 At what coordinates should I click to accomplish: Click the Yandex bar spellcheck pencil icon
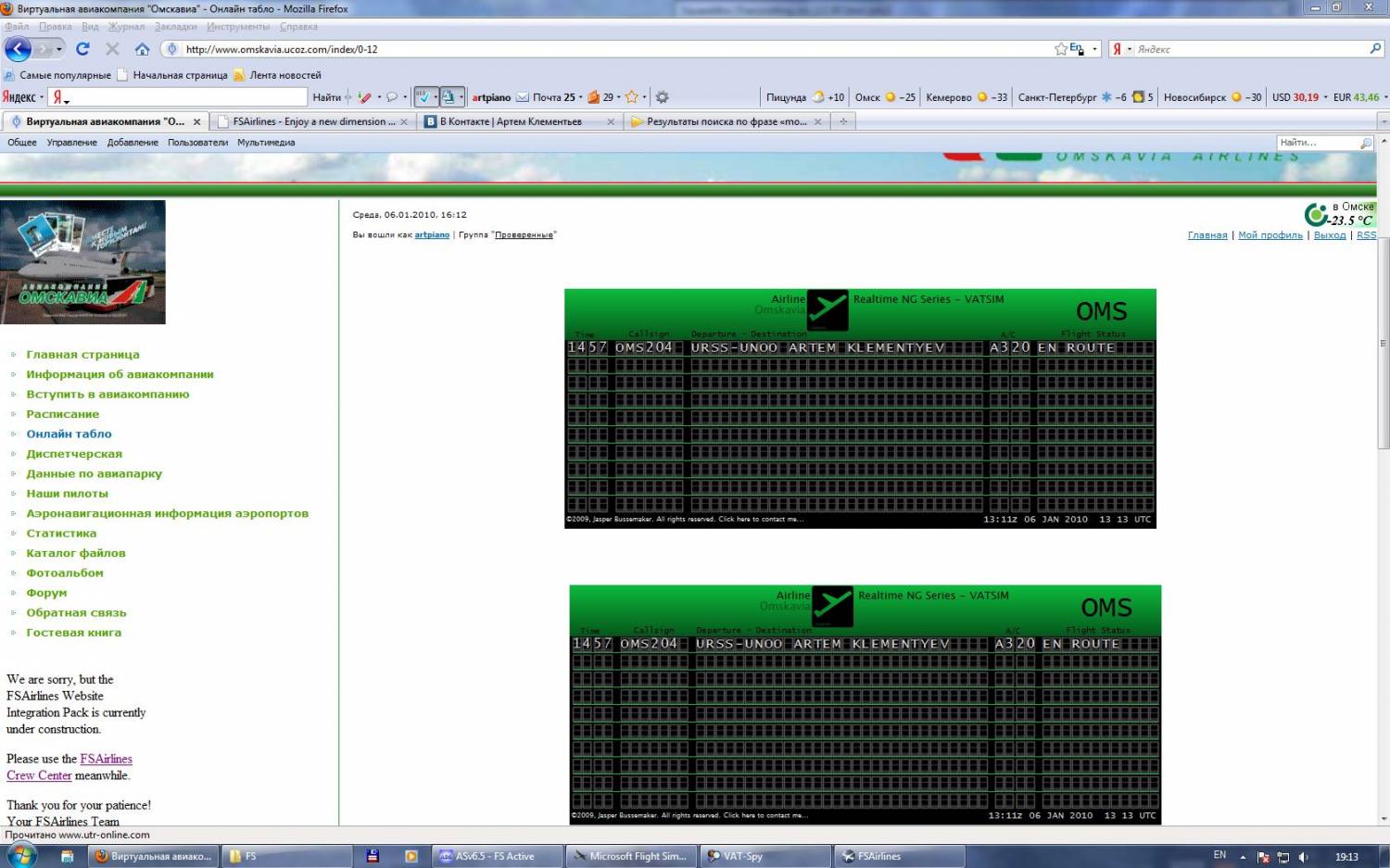(x=365, y=97)
